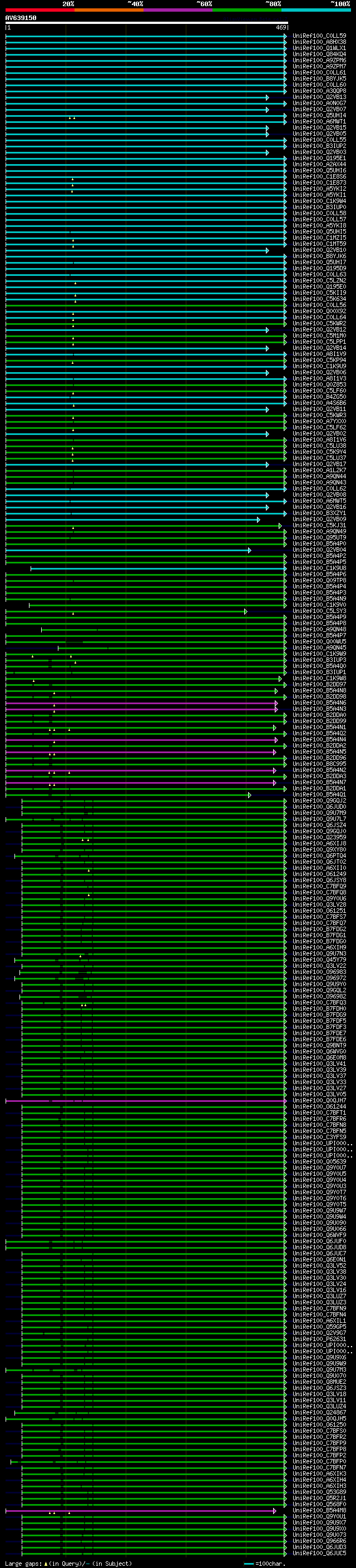Viewport: 356px width, 1568px height.
Task: Click the white query length bar
Action: (x=147, y=23)
